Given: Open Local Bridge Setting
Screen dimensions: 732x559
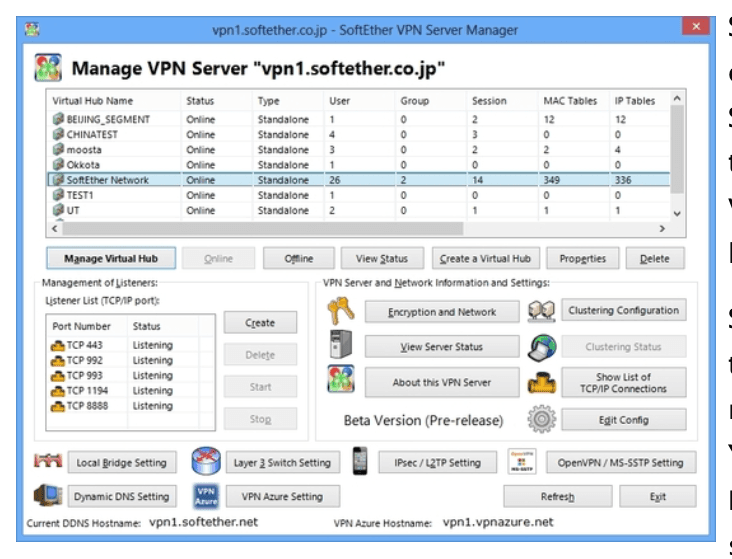Looking at the screenshot, I should tap(121, 462).
